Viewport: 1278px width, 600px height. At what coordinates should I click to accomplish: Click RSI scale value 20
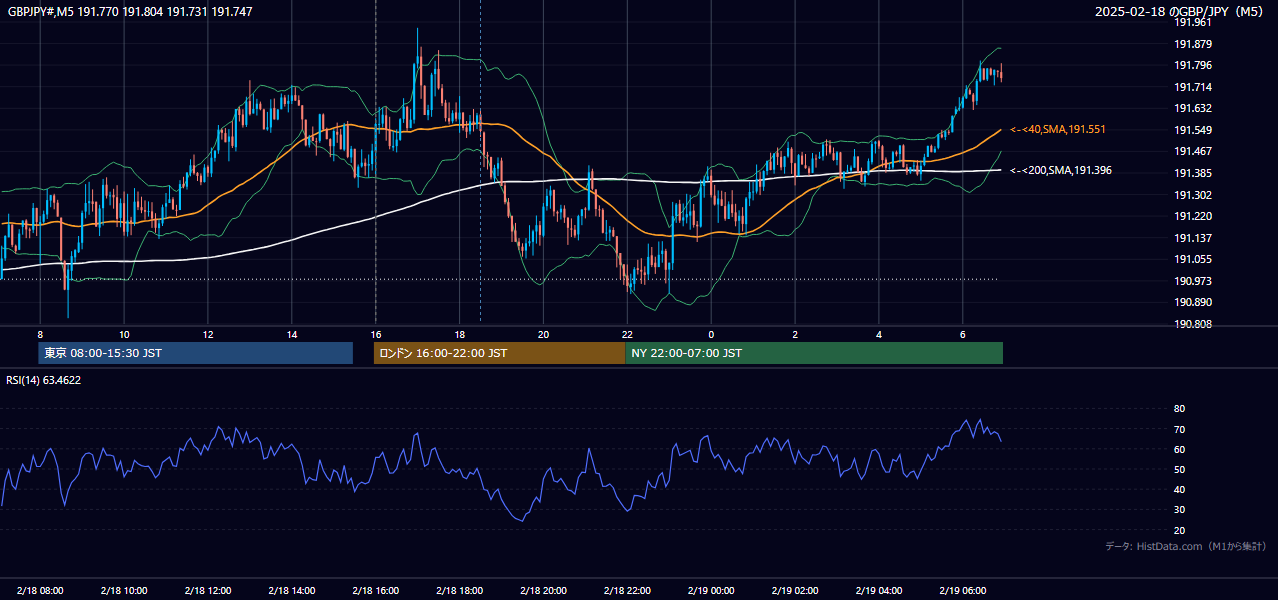tap(1179, 530)
